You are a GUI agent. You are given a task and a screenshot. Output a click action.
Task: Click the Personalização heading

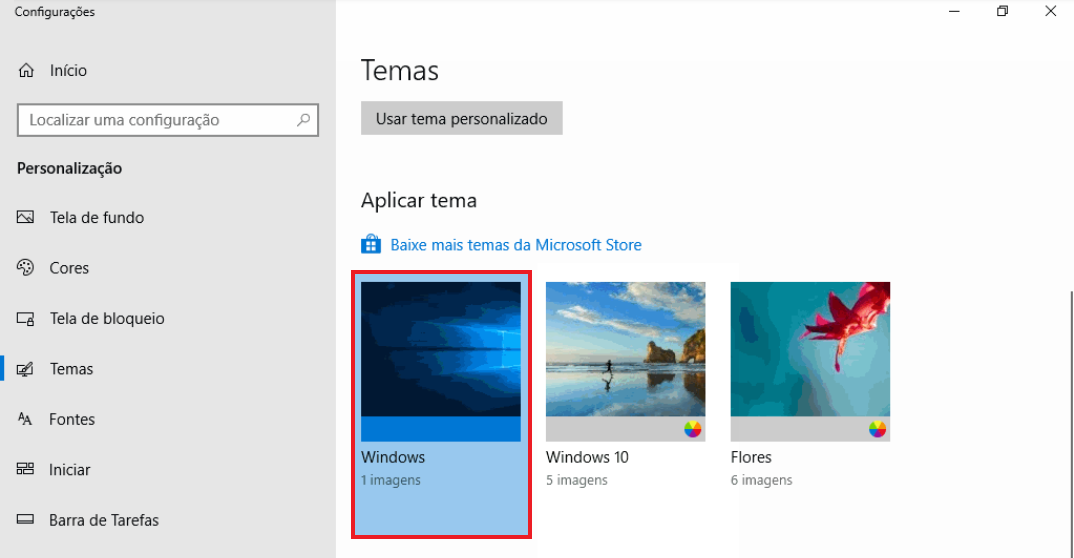coord(69,168)
